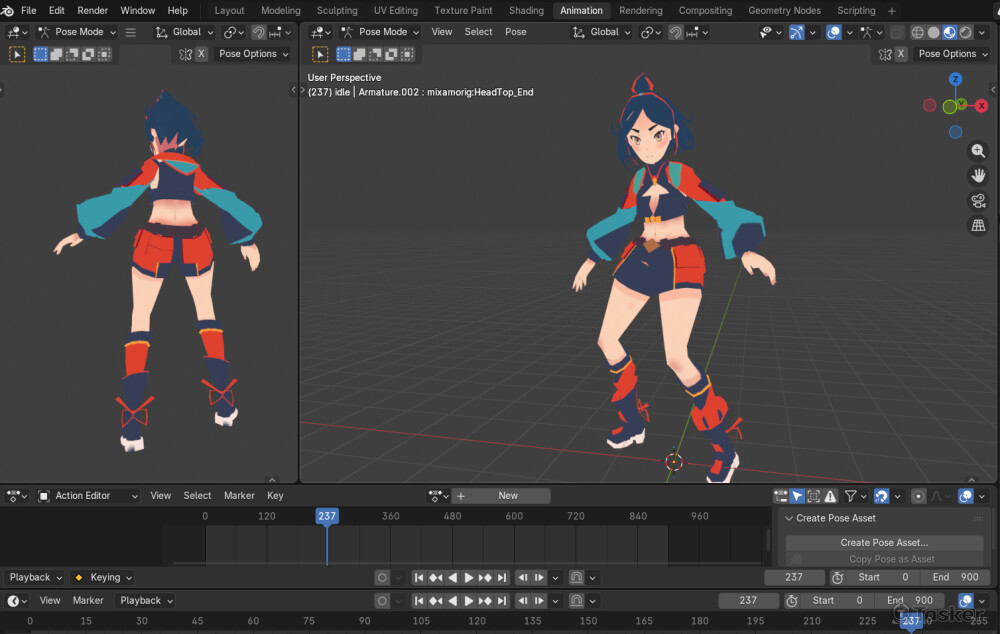
Task: Switch orthographic view with grid icon
Action: pyautogui.click(x=978, y=226)
